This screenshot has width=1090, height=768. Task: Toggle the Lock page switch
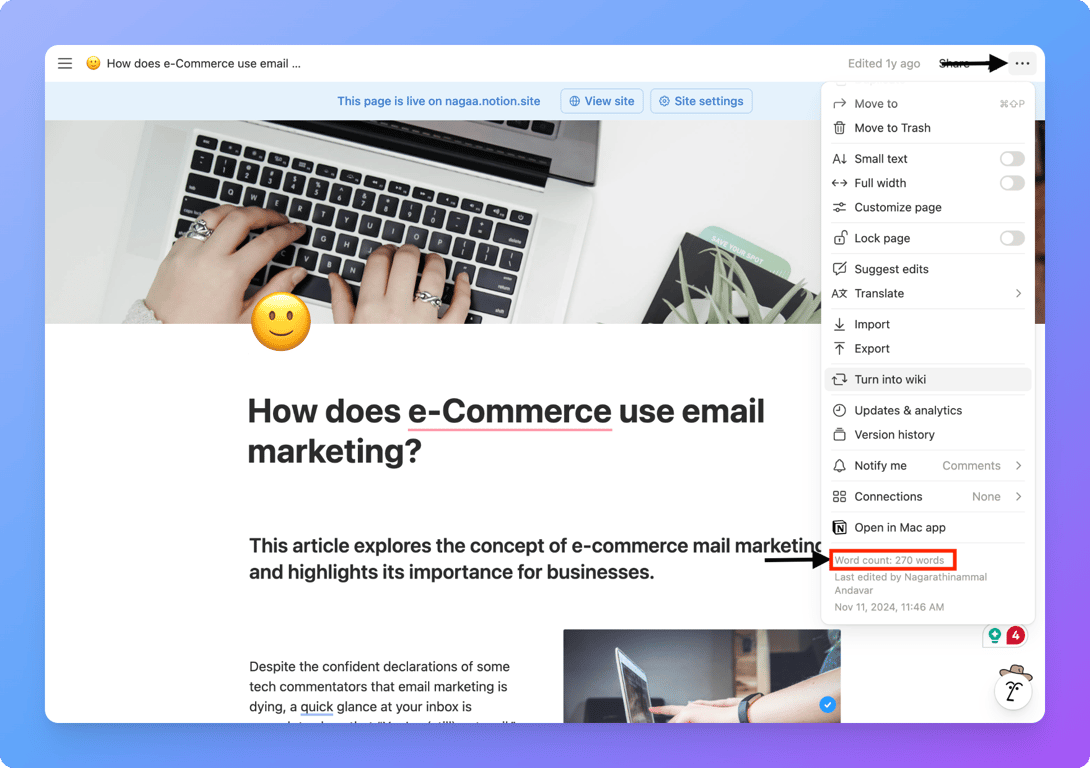click(x=1012, y=238)
